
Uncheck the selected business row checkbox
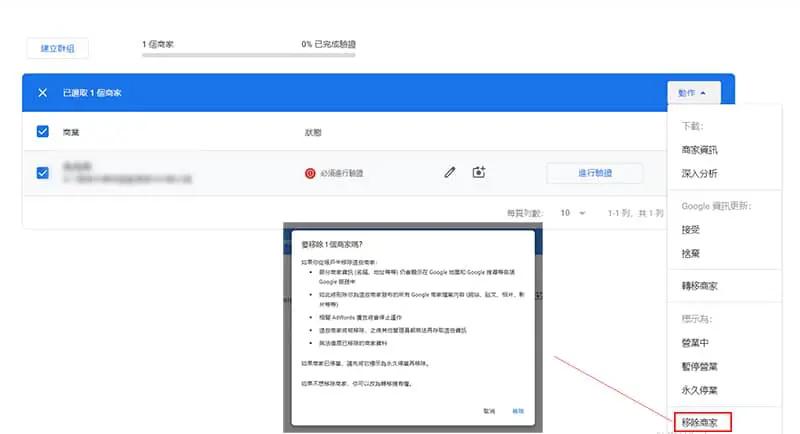click(x=42, y=172)
